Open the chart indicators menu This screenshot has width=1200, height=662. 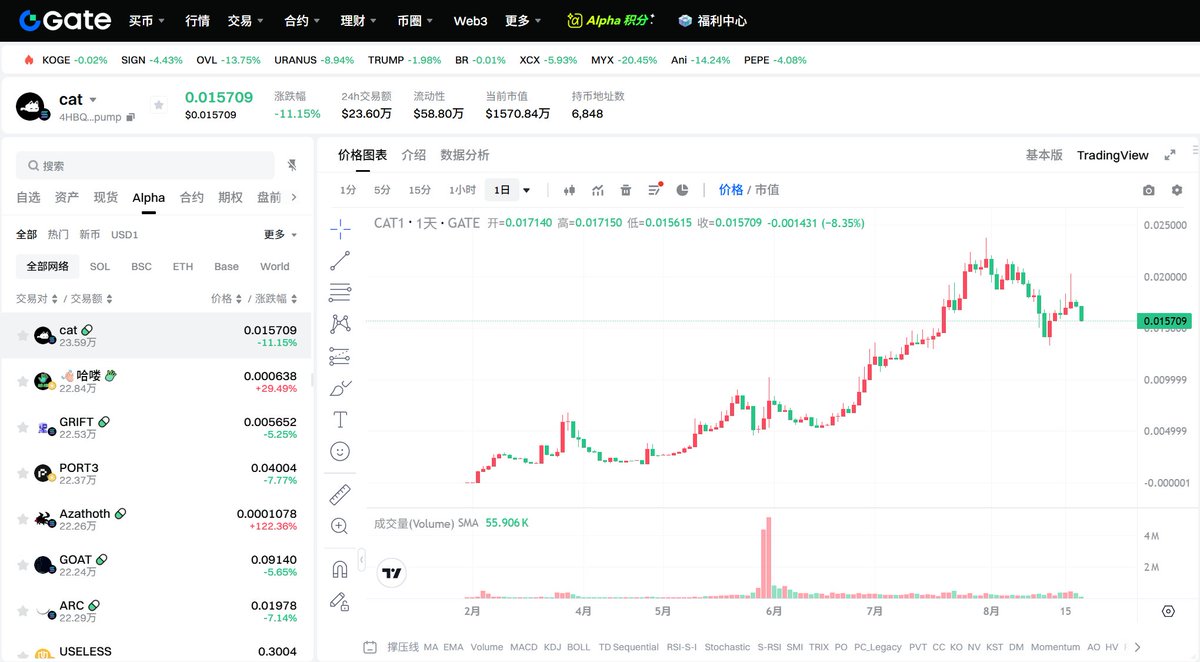coord(598,190)
